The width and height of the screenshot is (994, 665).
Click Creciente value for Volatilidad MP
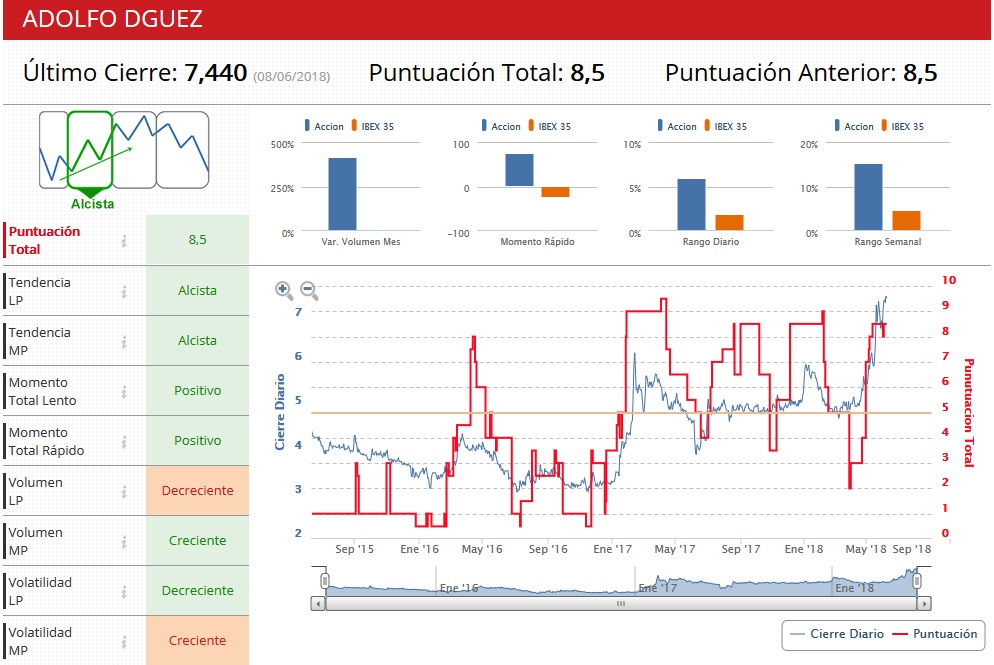(x=197, y=641)
